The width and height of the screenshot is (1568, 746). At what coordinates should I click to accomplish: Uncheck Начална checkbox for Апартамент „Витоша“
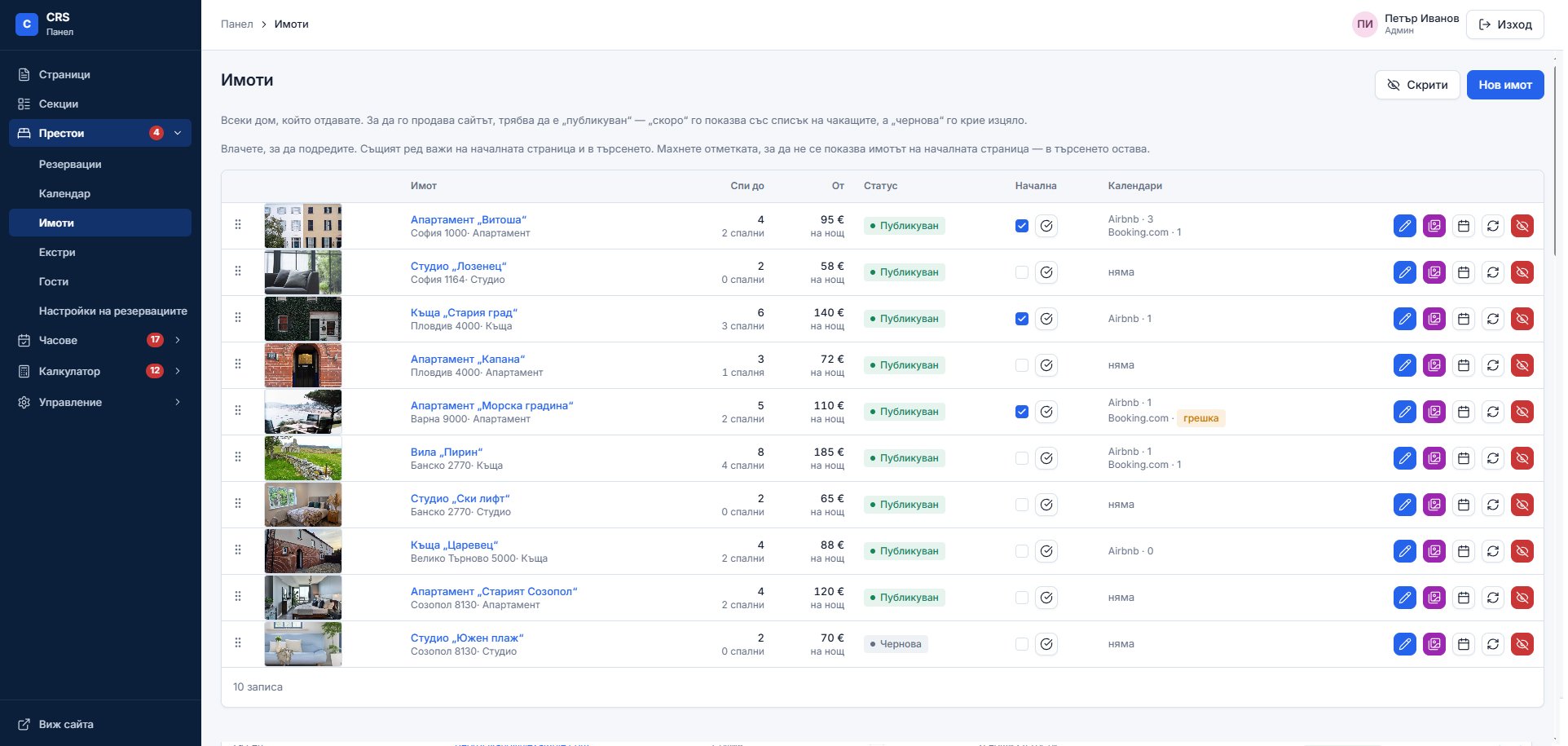tap(1021, 226)
